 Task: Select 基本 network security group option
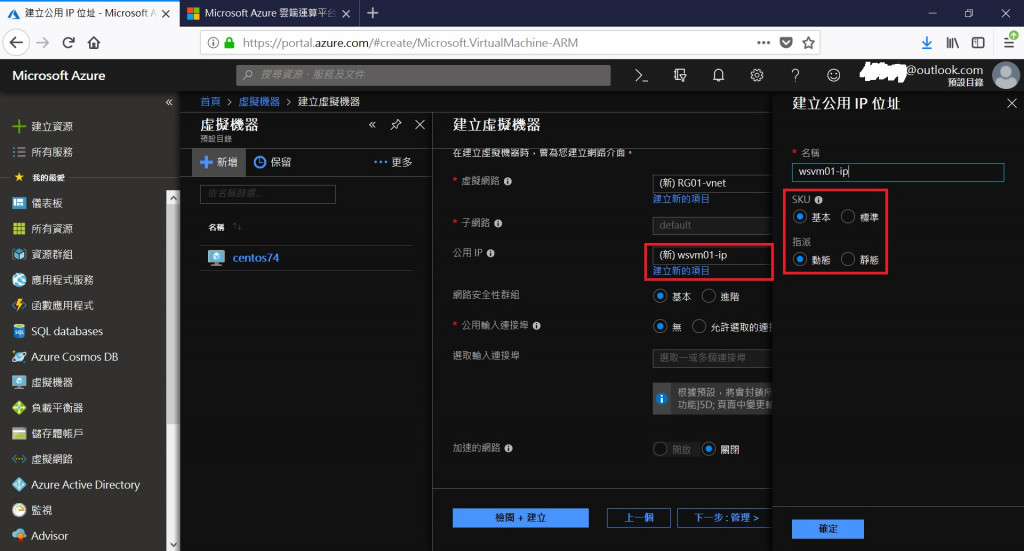[660, 296]
